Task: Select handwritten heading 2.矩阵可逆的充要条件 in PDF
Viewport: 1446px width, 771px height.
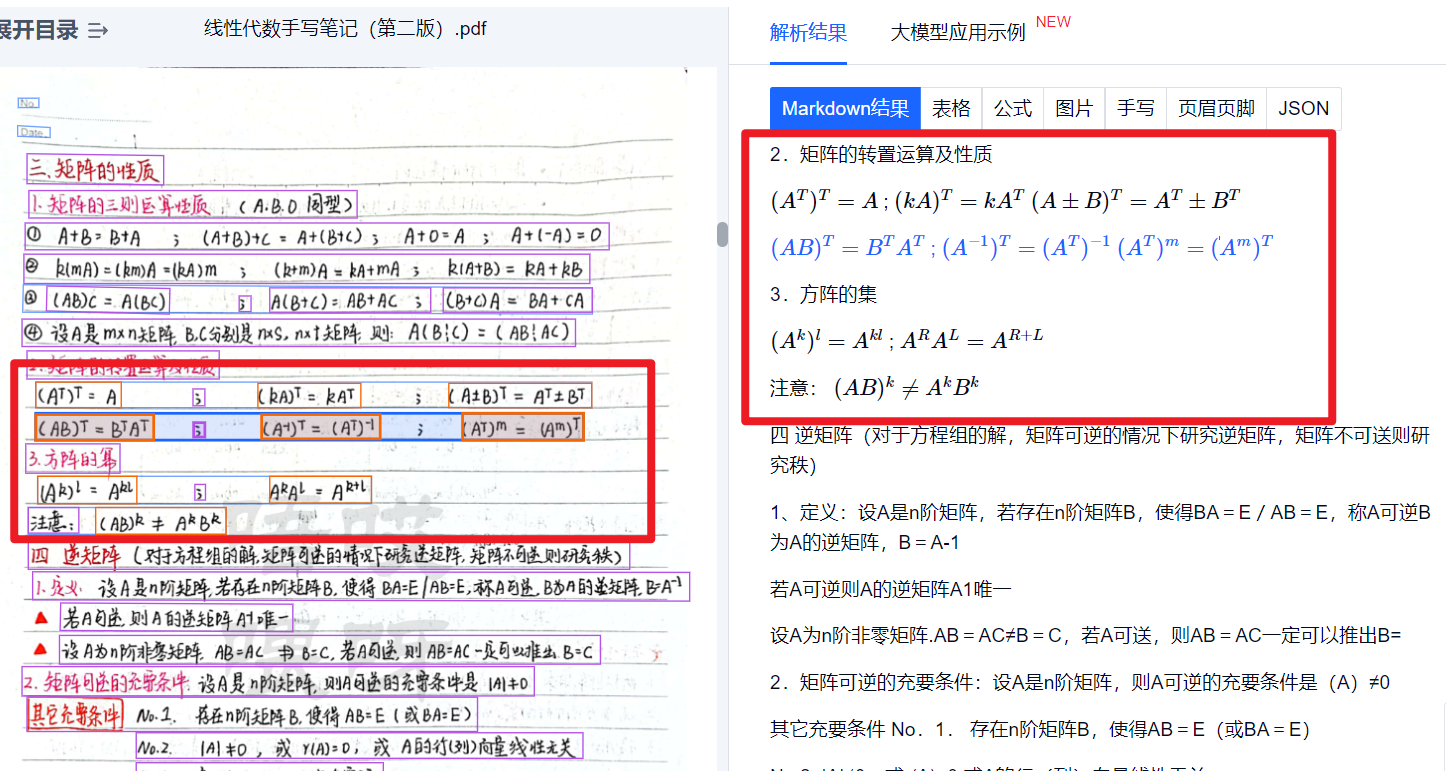Action: 278,682
